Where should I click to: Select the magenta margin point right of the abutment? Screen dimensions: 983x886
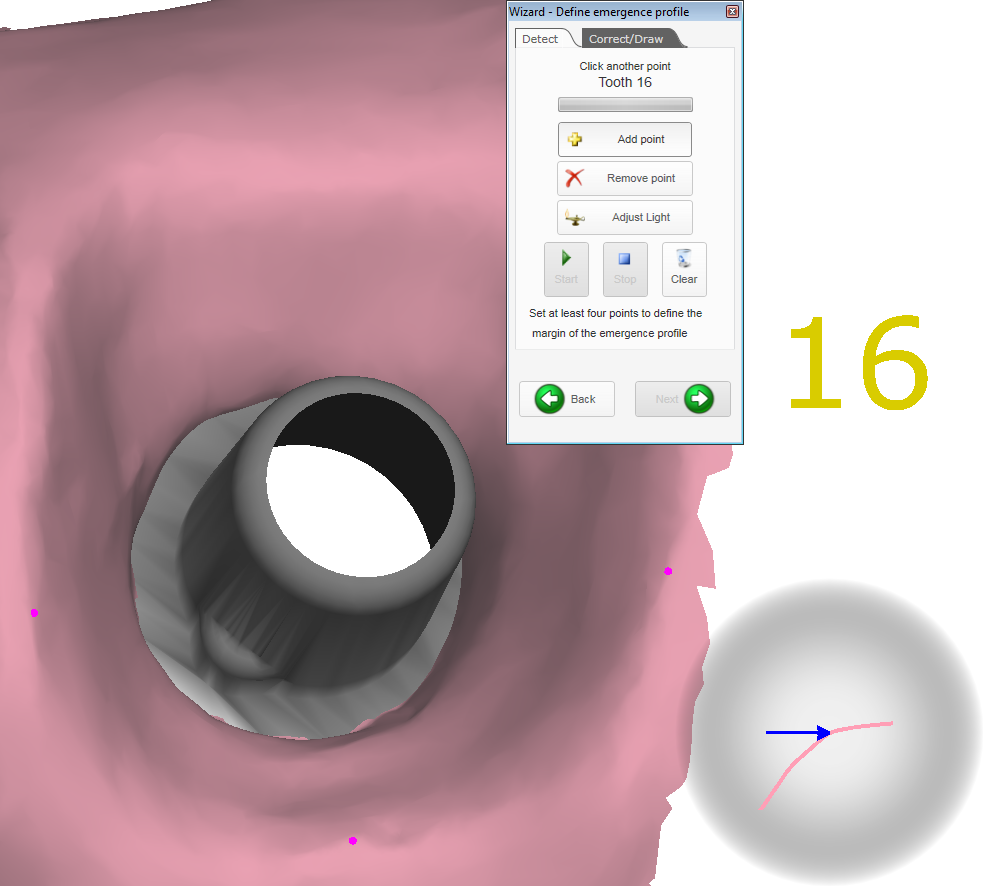coord(668,571)
